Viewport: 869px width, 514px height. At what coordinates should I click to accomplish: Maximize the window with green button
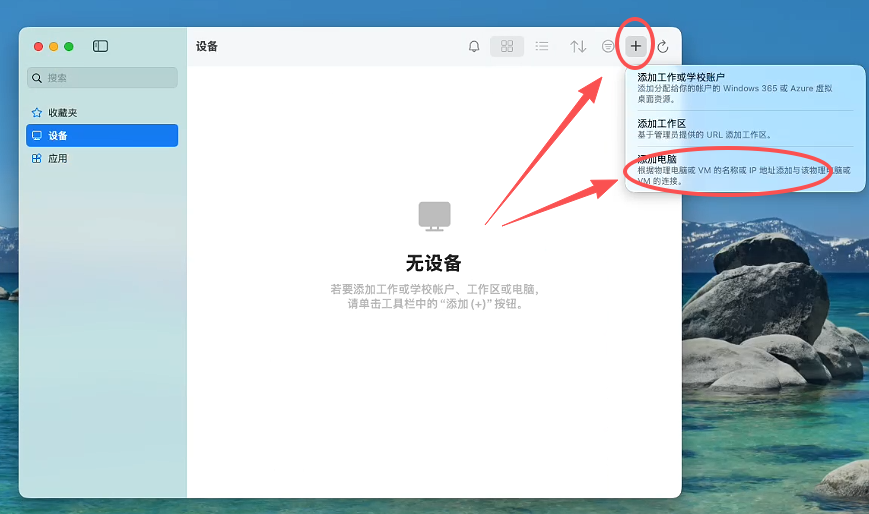(x=69, y=46)
